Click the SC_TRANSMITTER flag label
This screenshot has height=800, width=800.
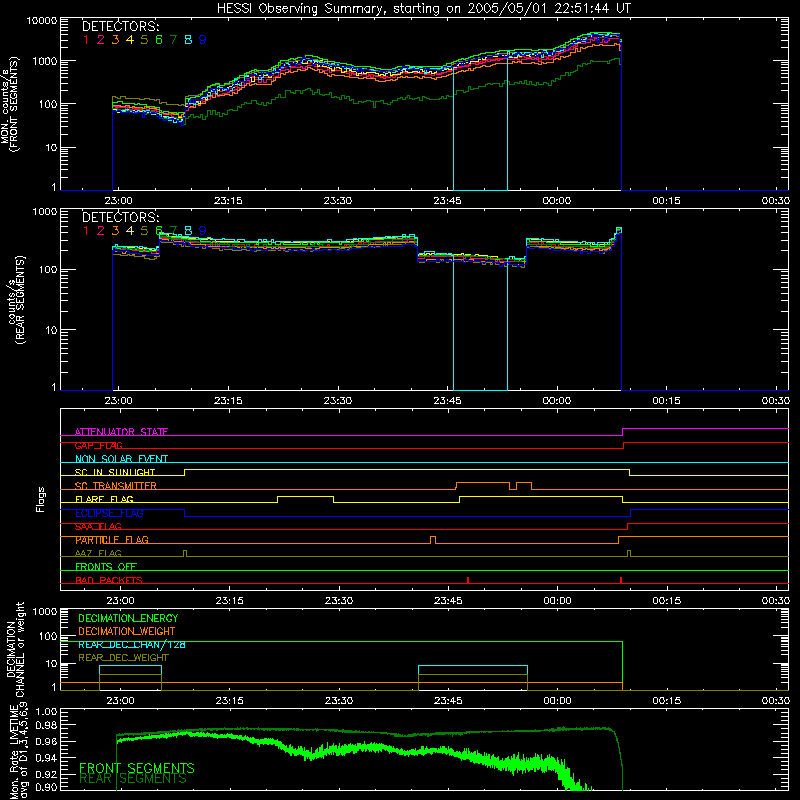(x=115, y=486)
